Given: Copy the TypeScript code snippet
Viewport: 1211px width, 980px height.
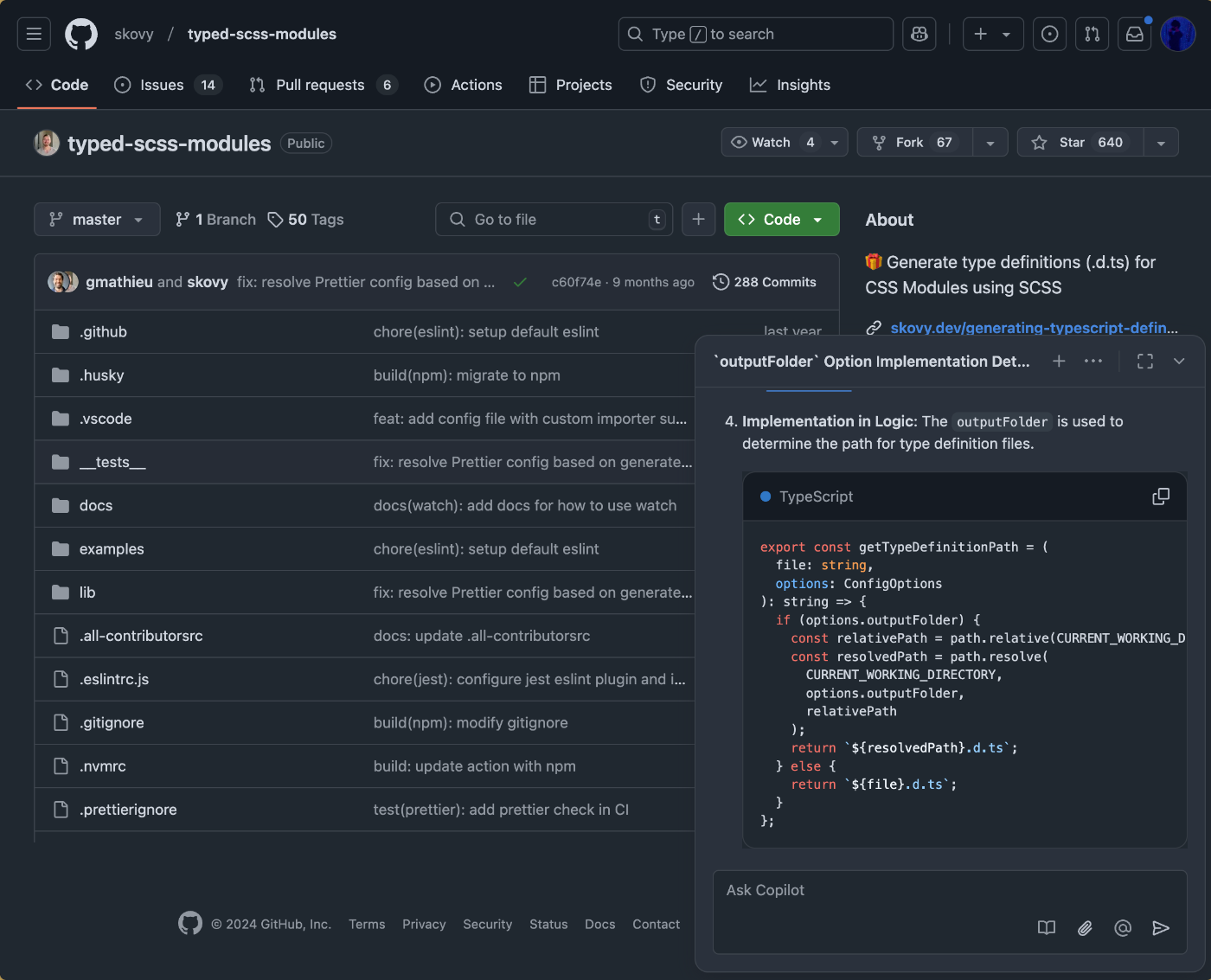Looking at the screenshot, I should (x=1161, y=496).
